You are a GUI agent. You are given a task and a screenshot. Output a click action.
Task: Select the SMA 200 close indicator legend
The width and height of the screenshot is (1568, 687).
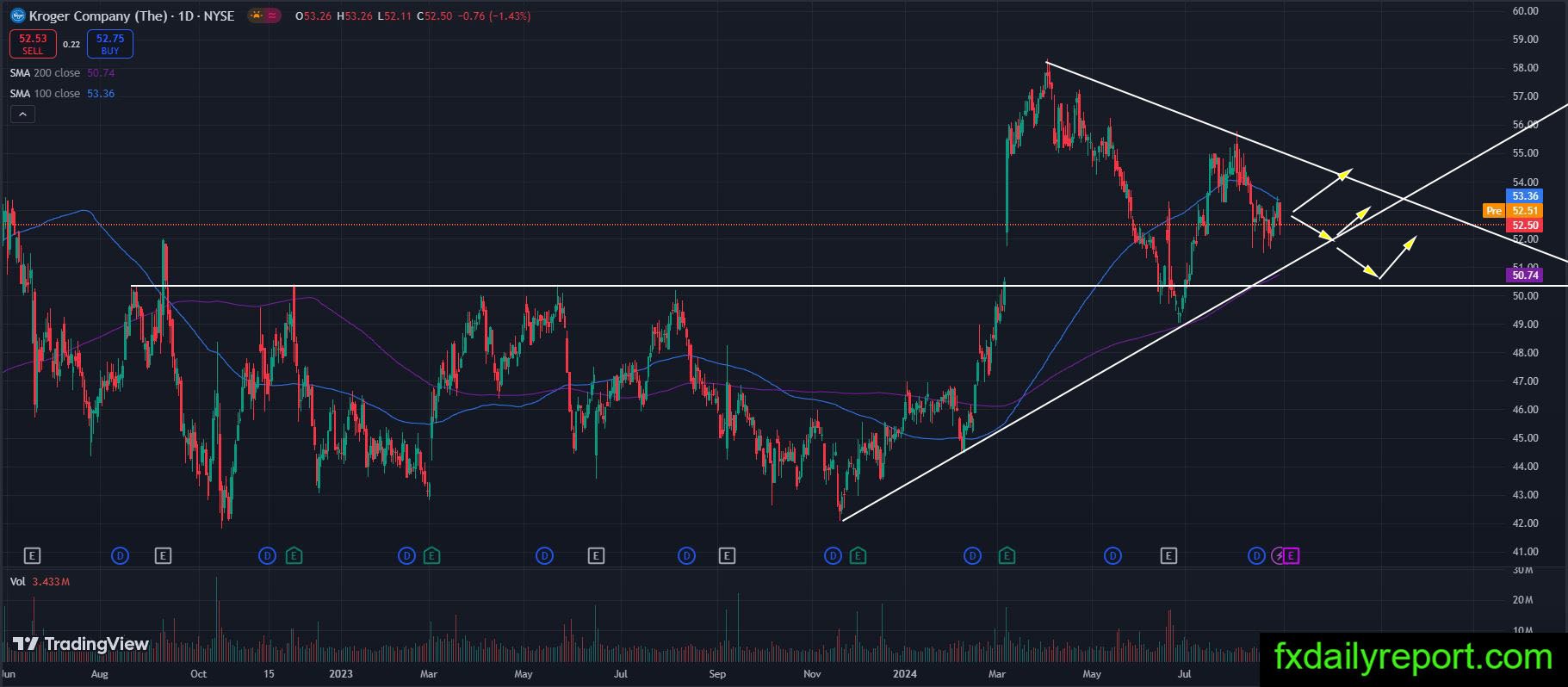pyautogui.click(x=62, y=73)
